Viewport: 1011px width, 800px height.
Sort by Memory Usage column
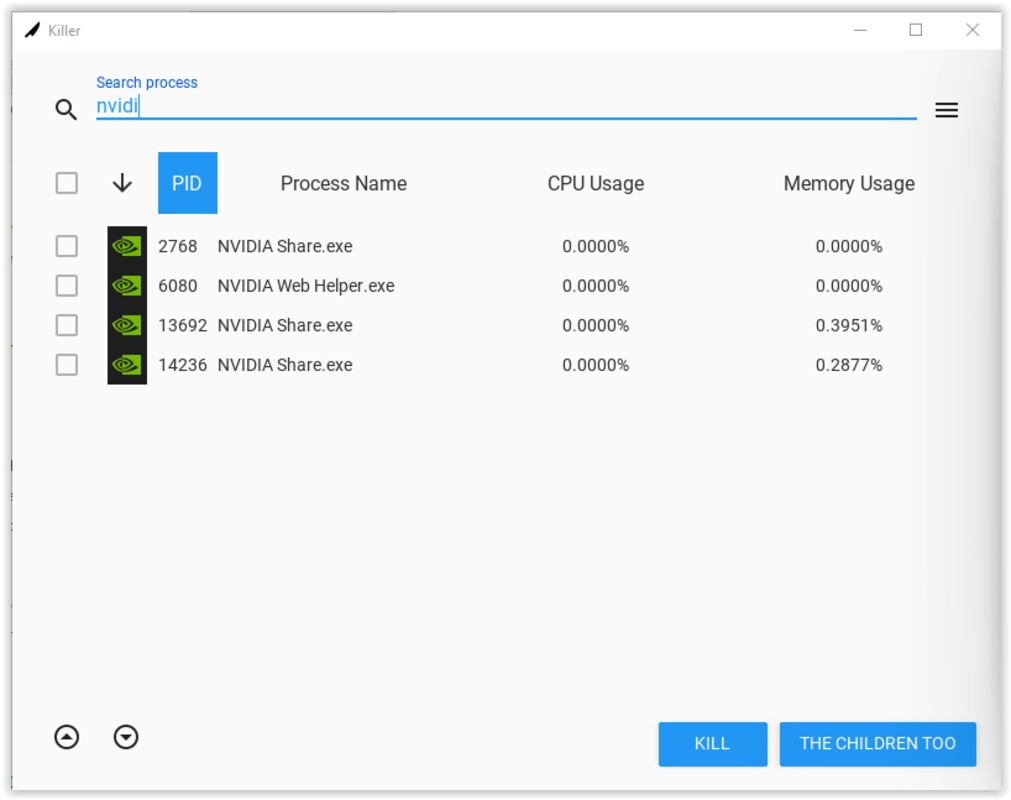tap(849, 184)
